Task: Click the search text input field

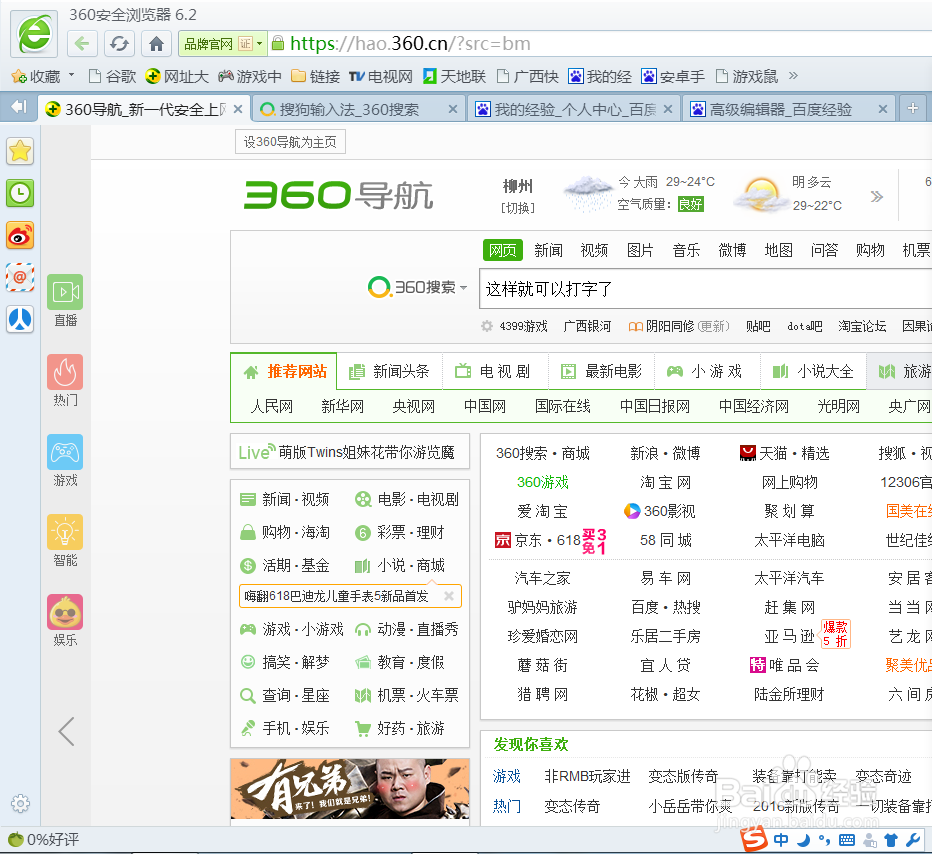Action: coord(706,289)
